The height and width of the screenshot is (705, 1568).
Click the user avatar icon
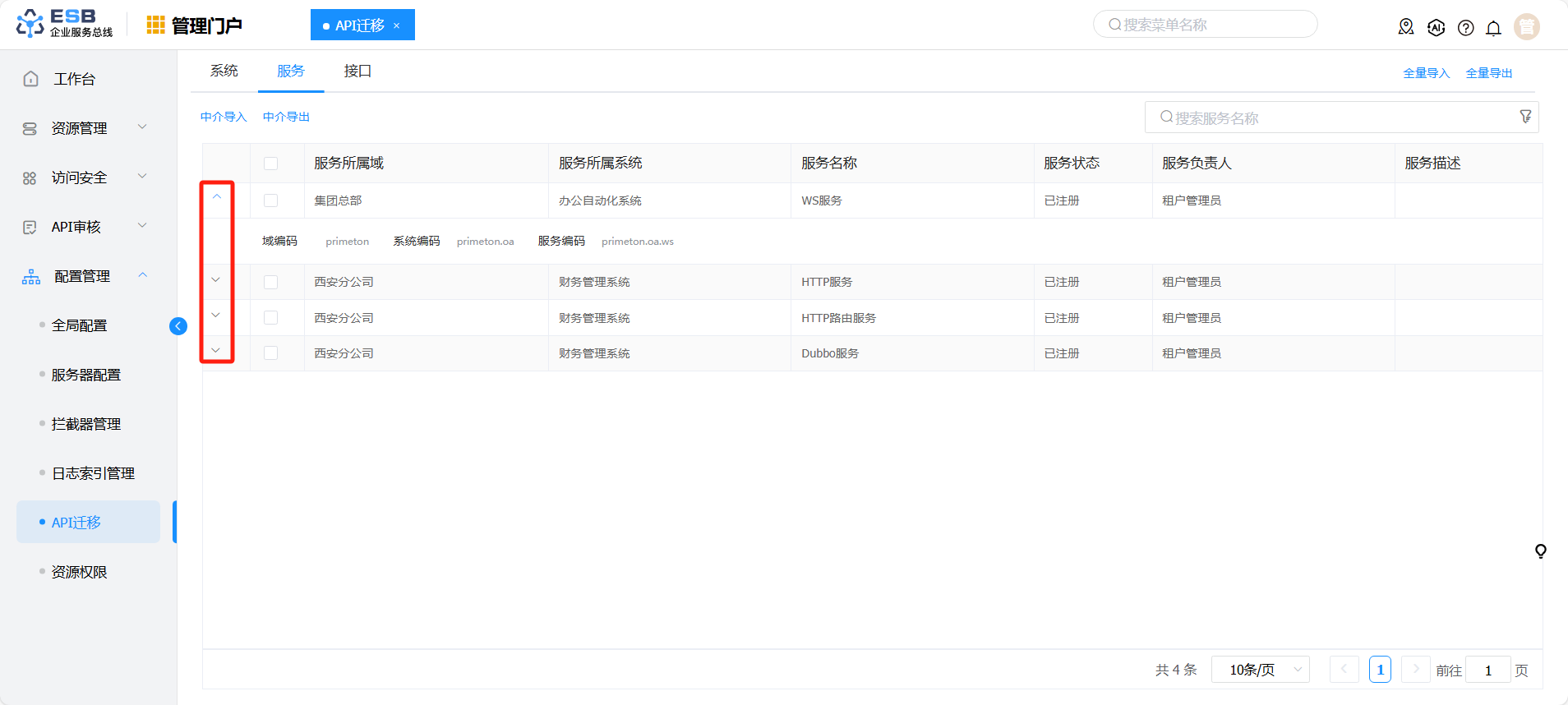1526,26
